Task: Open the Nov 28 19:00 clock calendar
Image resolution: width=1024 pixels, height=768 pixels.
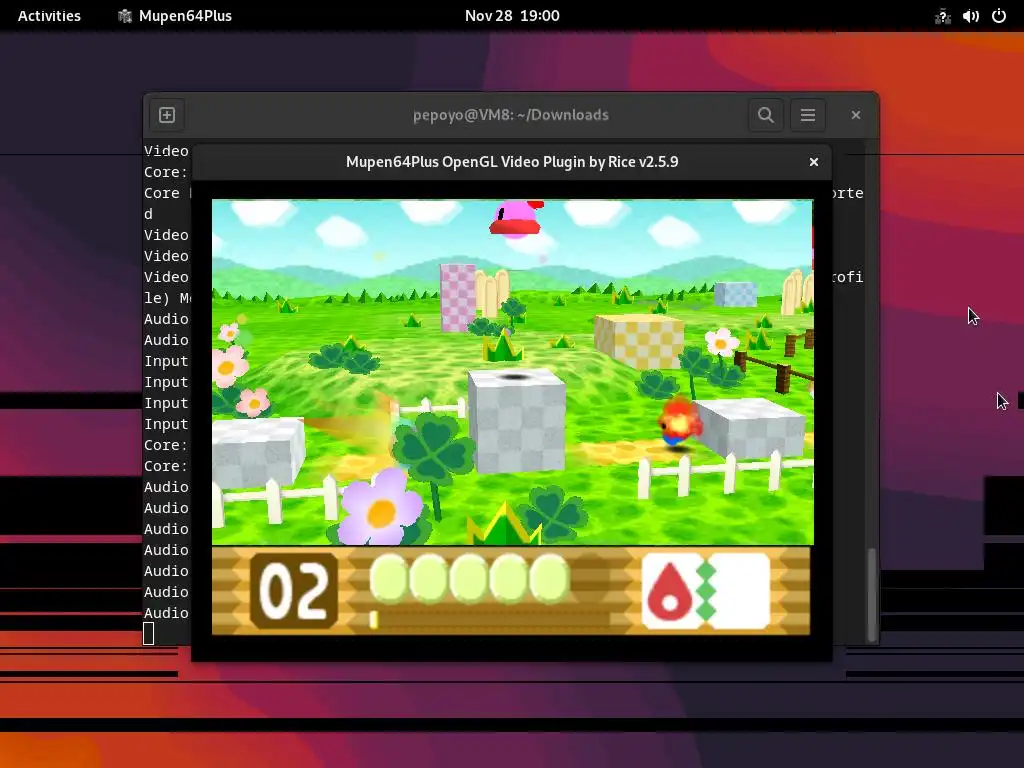Action: point(512,16)
